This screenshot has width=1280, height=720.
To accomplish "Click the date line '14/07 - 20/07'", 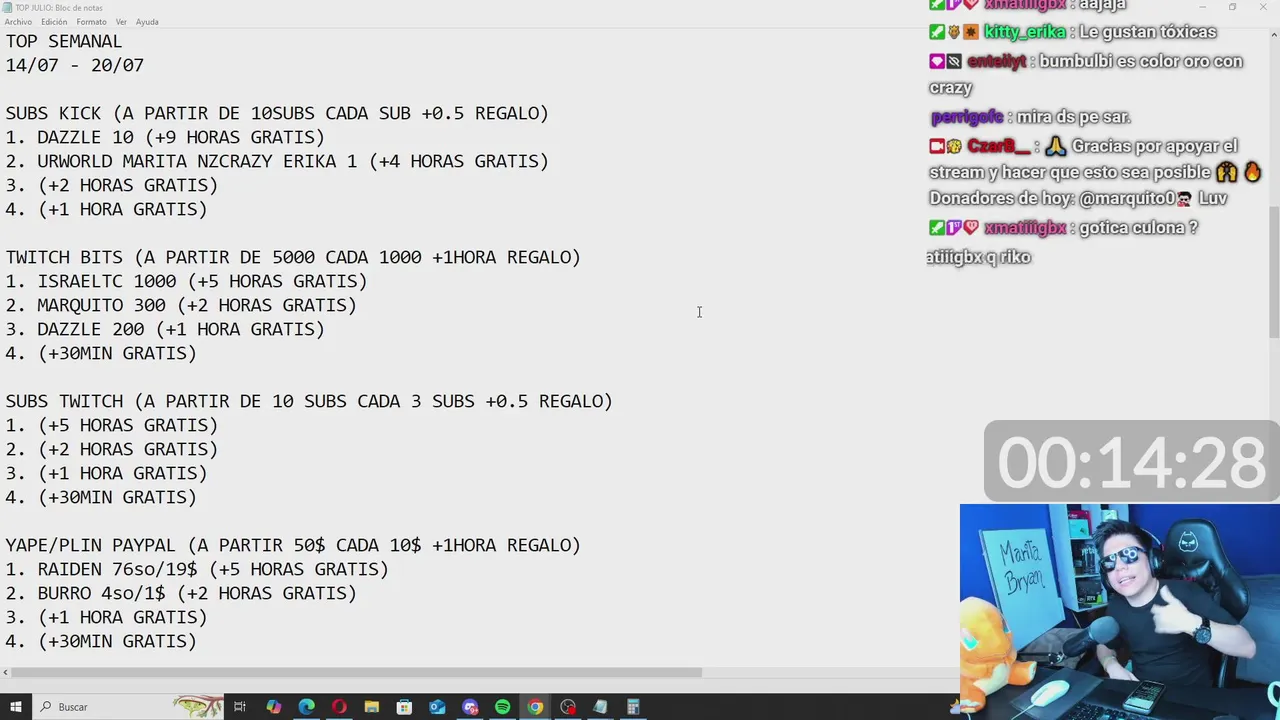I will pyautogui.click(x=75, y=65).
